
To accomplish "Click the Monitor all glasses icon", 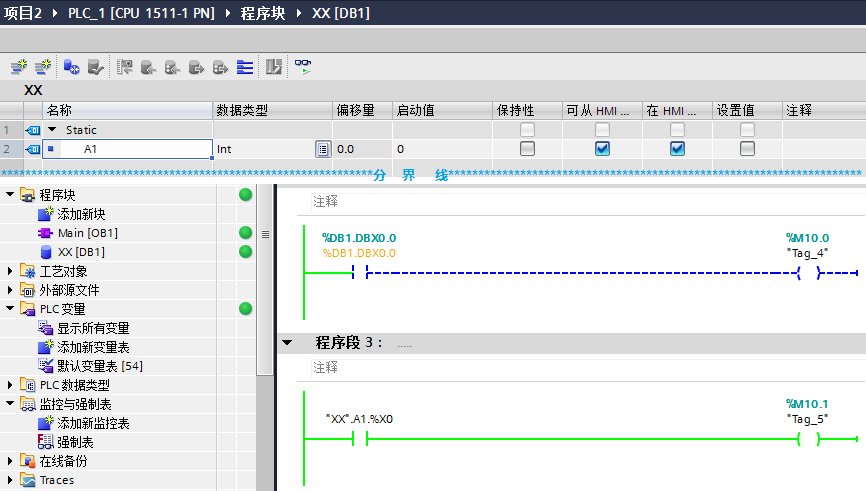I will click(303, 66).
